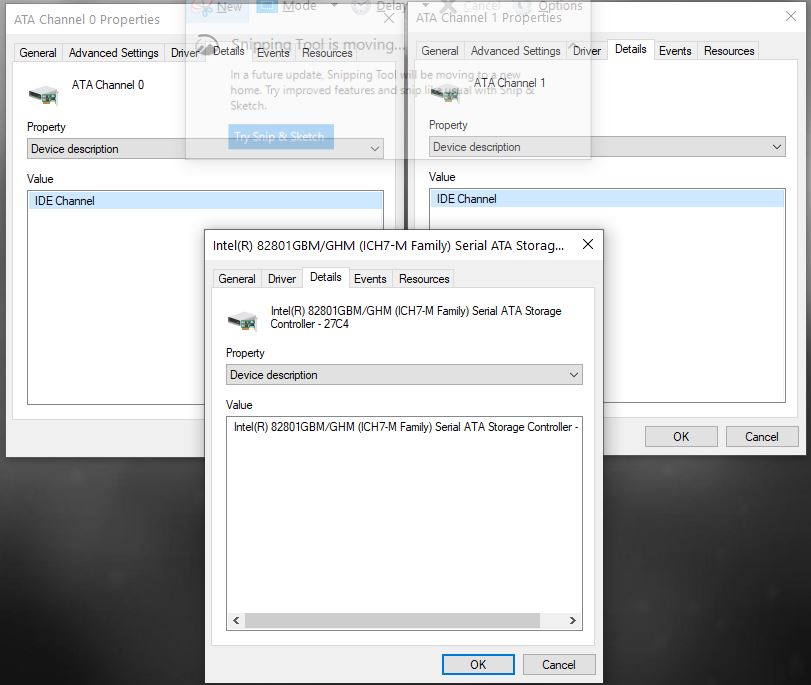Screen dimensions: 811x685
Task: Select IDE Channel value in ATA Channel 1 window
Action: tap(607, 199)
